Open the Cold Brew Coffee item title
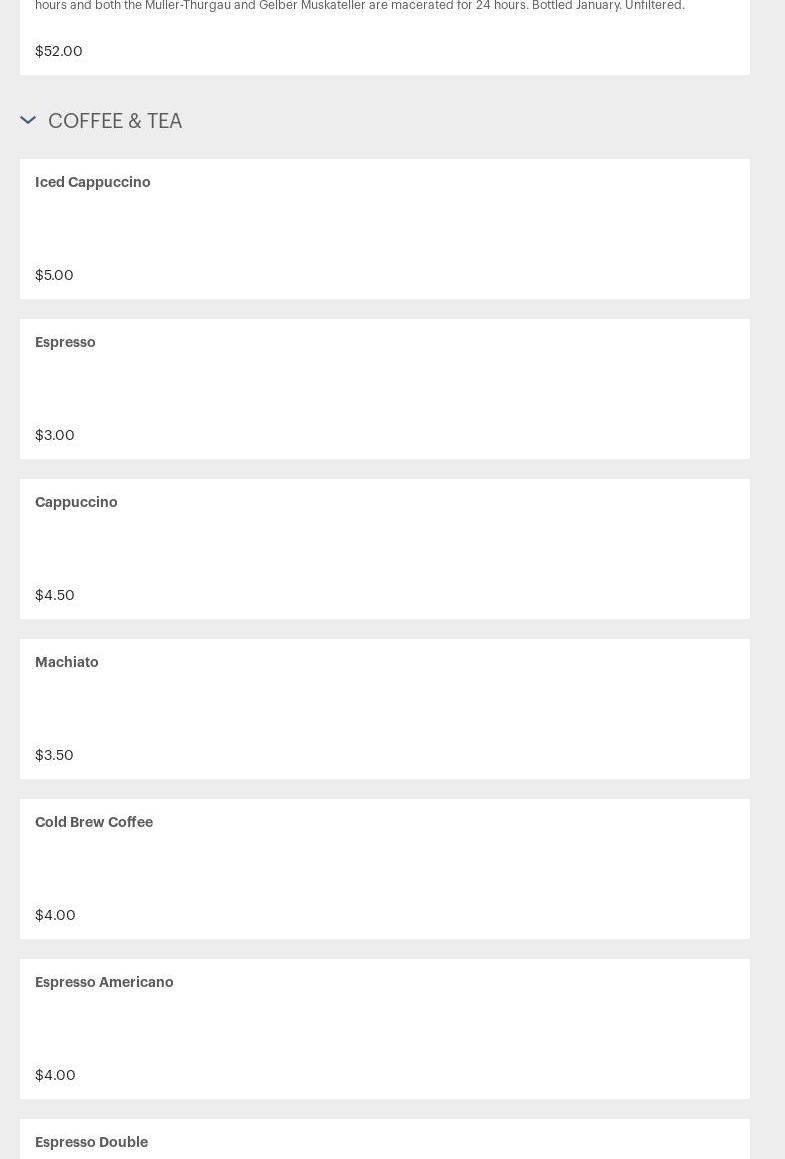Image resolution: width=785 pixels, height=1159 pixels. (x=94, y=822)
